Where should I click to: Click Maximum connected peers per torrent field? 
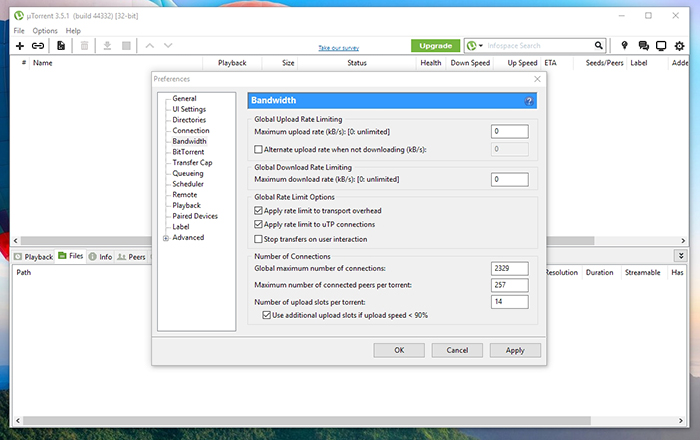tap(509, 285)
